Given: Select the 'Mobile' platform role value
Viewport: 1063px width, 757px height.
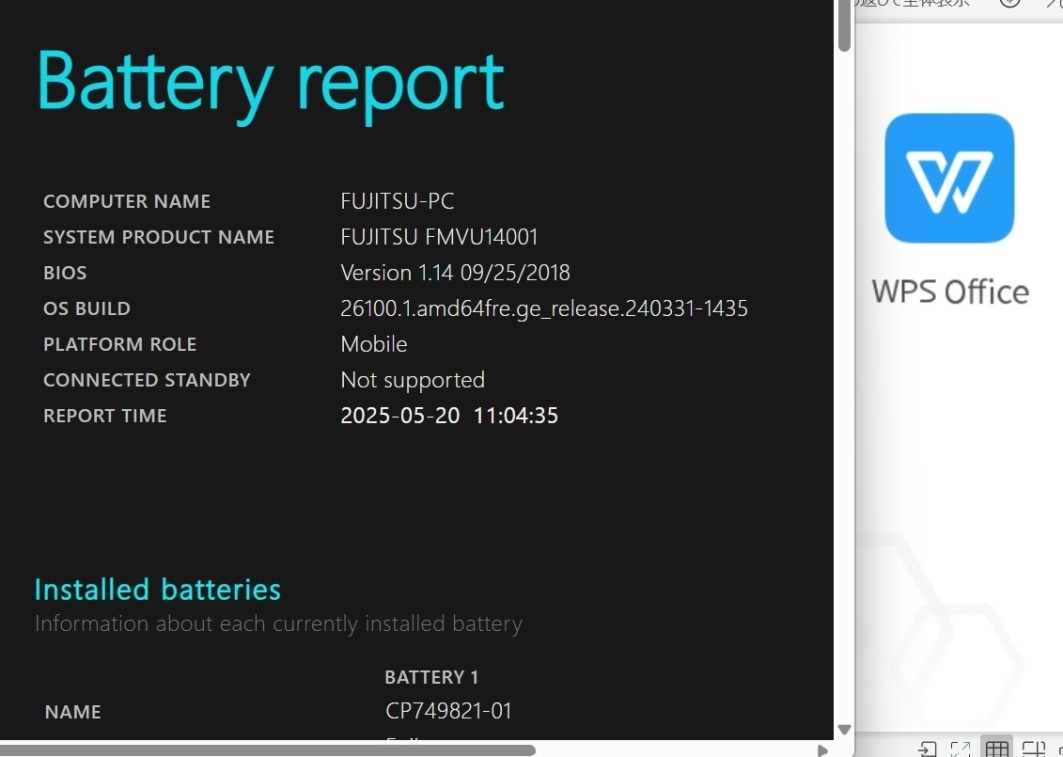Looking at the screenshot, I should [374, 344].
